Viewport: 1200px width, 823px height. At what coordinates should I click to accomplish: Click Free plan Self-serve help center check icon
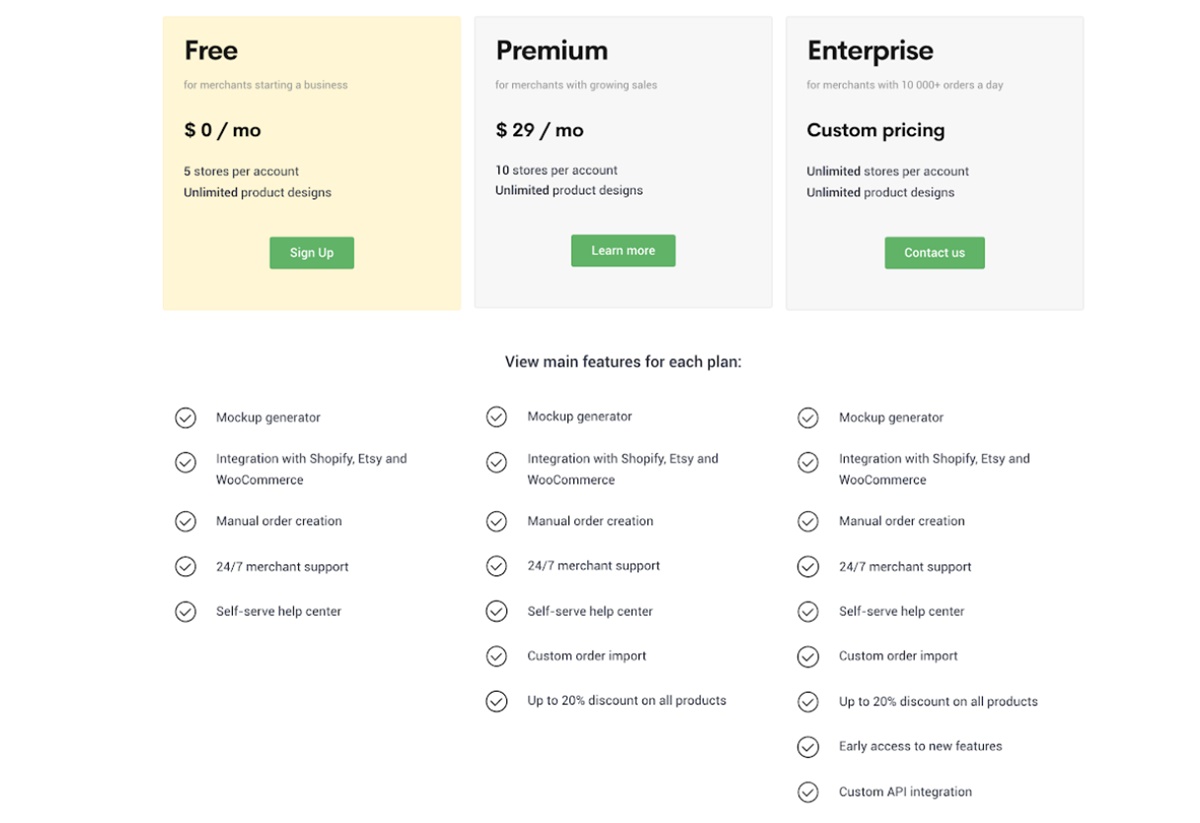pyautogui.click(x=185, y=611)
